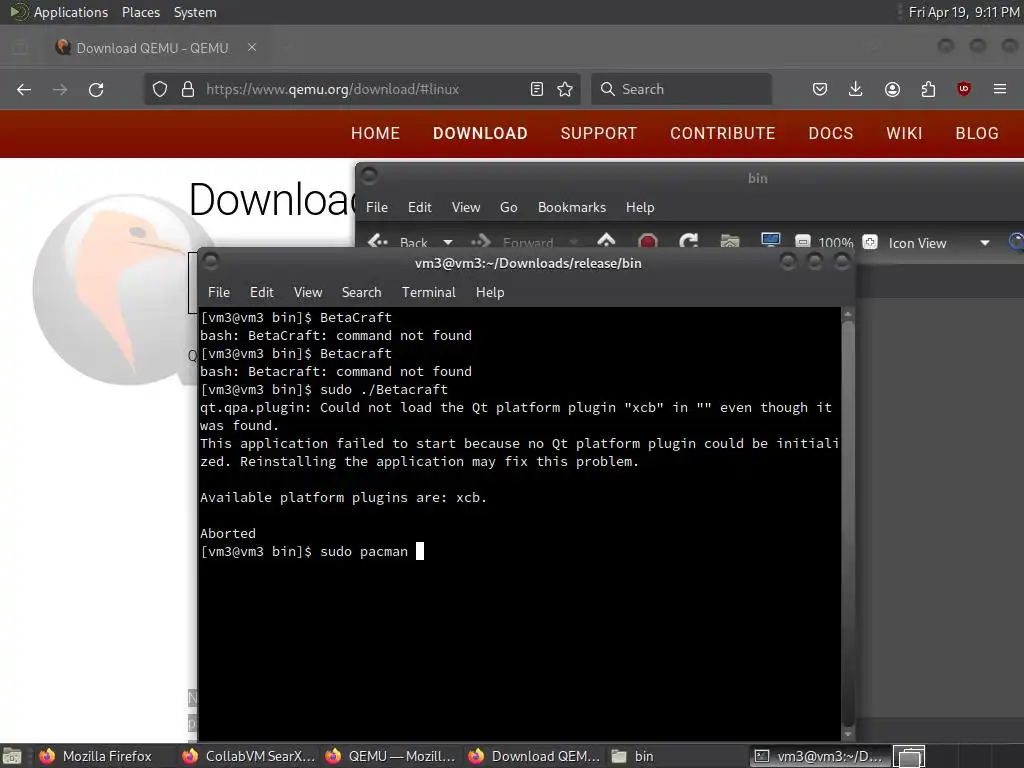Viewport: 1024px width, 768px height.
Task: Open Firefox downloads panel
Action: pos(856,89)
